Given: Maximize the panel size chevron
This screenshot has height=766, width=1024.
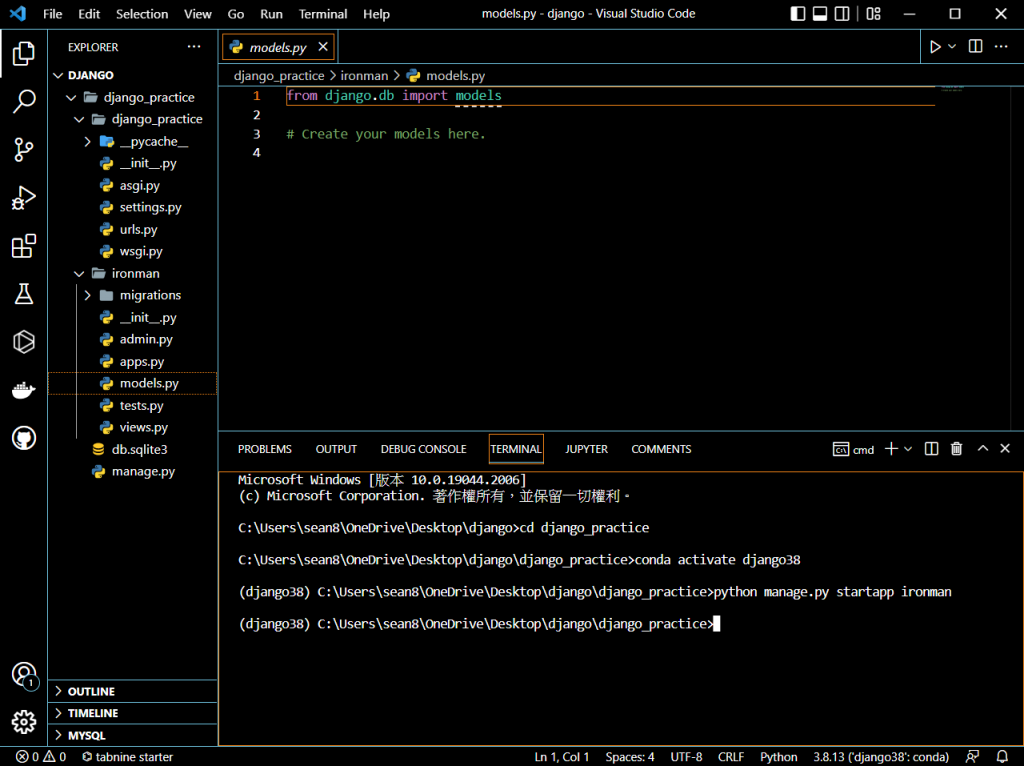Looking at the screenshot, I should click(982, 449).
